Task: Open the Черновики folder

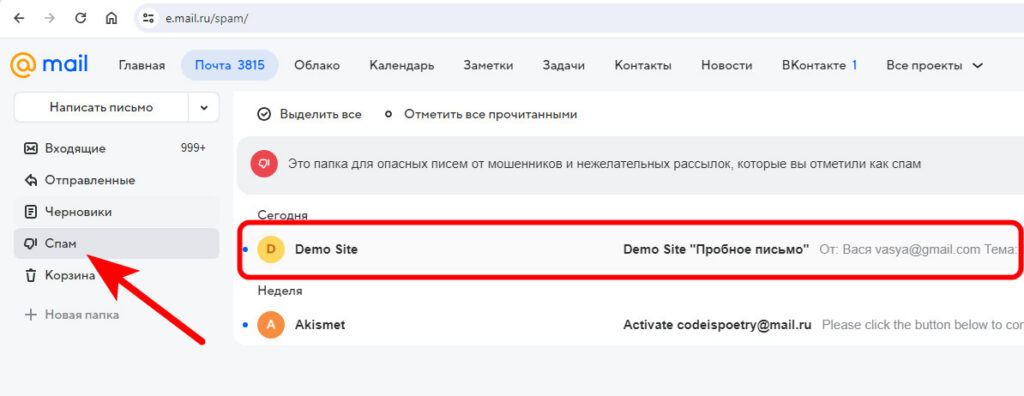Action: 116,212
